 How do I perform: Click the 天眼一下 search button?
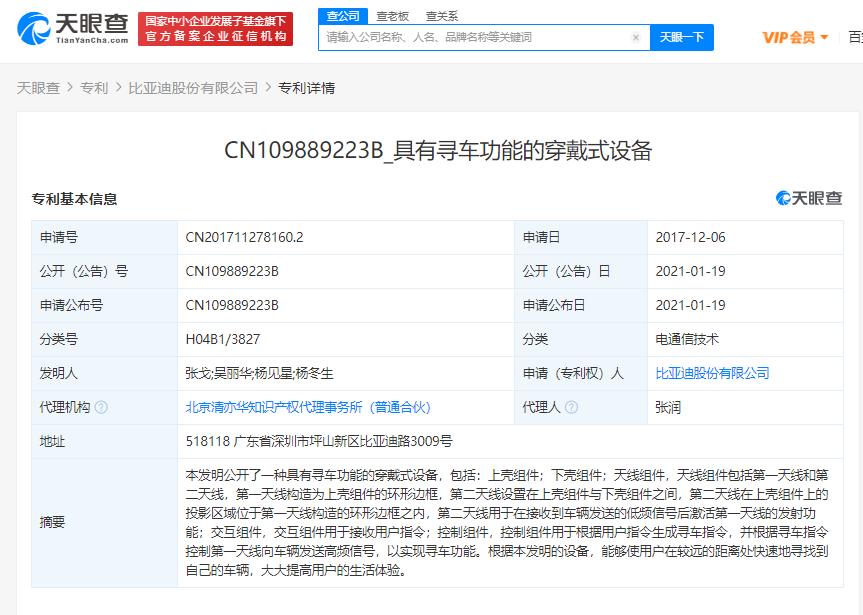682,37
